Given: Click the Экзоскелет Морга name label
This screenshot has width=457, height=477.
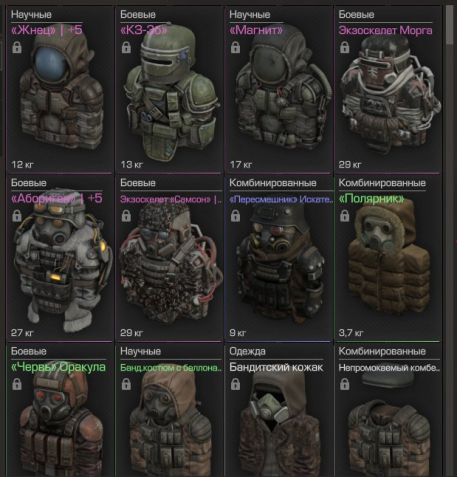Looking at the screenshot, I should [385, 30].
